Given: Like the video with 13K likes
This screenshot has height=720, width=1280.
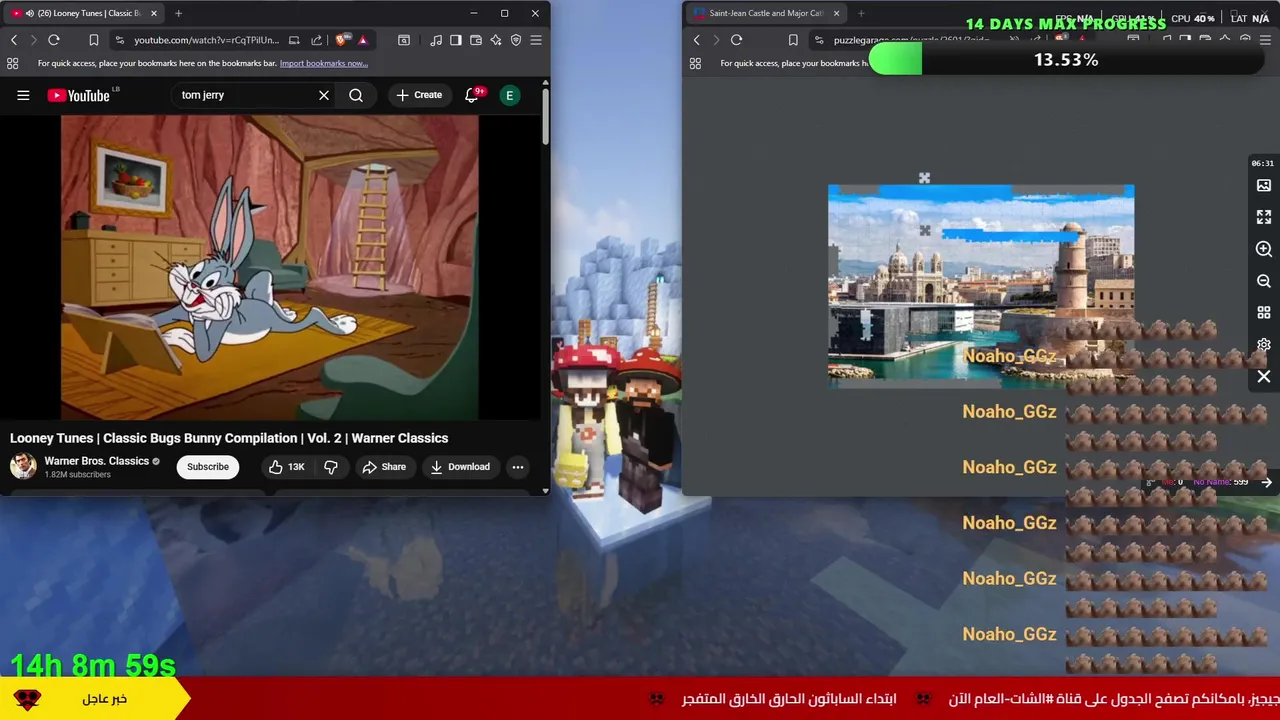Looking at the screenshot, I should point(286,467).
